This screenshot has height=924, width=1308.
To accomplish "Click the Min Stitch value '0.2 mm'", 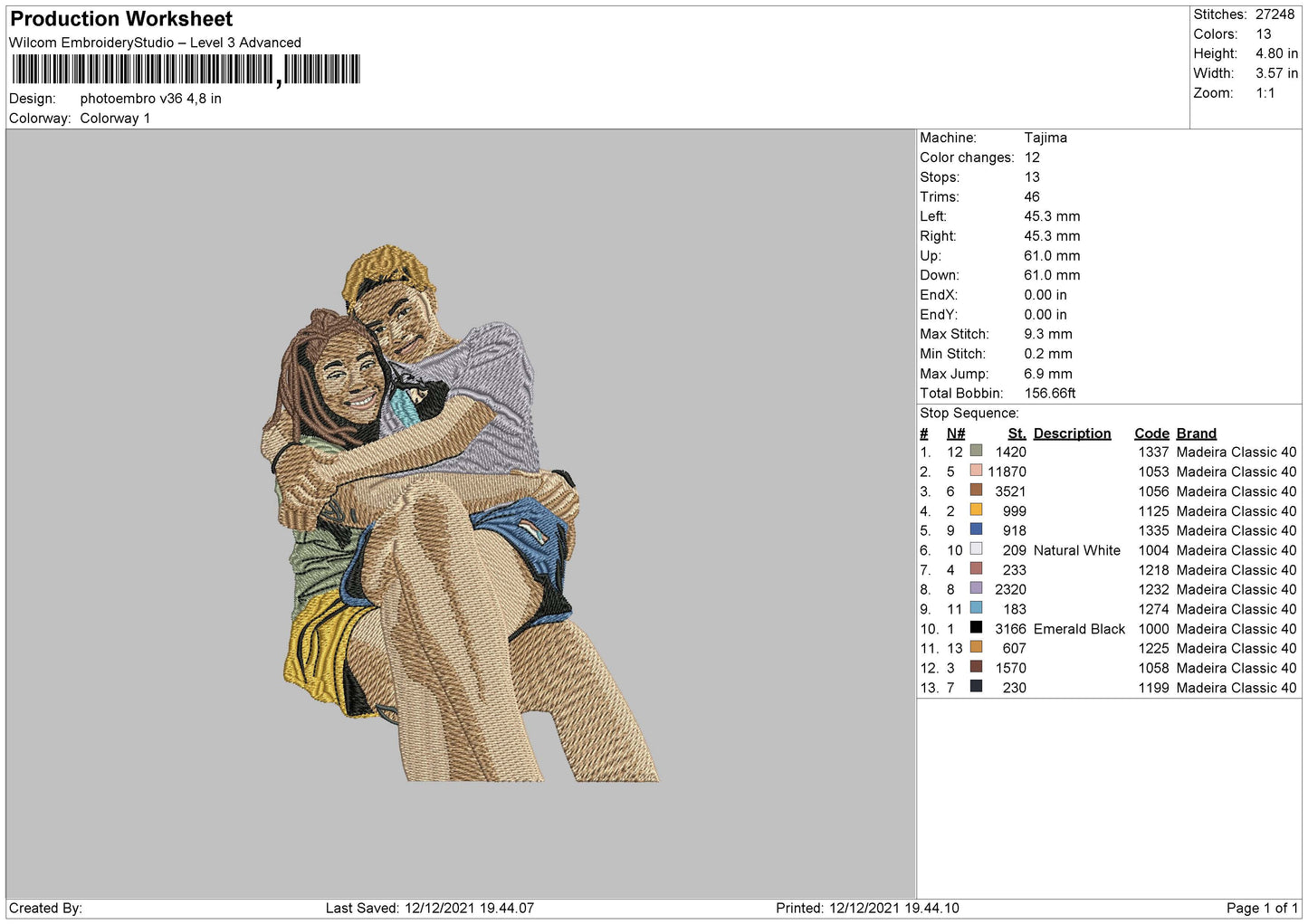I will click(1048, 354).
